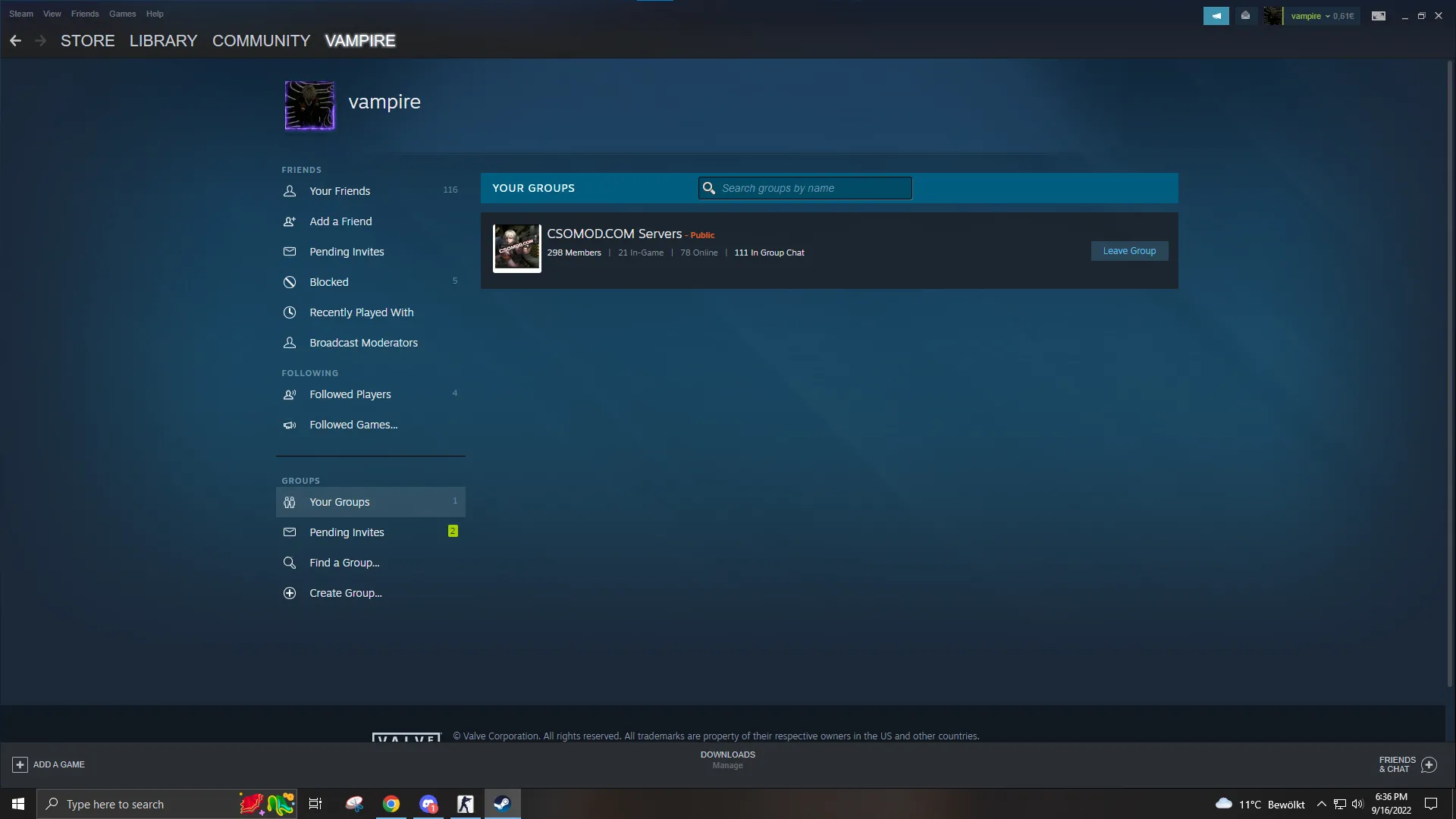1456x819 pixels.
Task: View the 298 Members list
Action: 574,253
